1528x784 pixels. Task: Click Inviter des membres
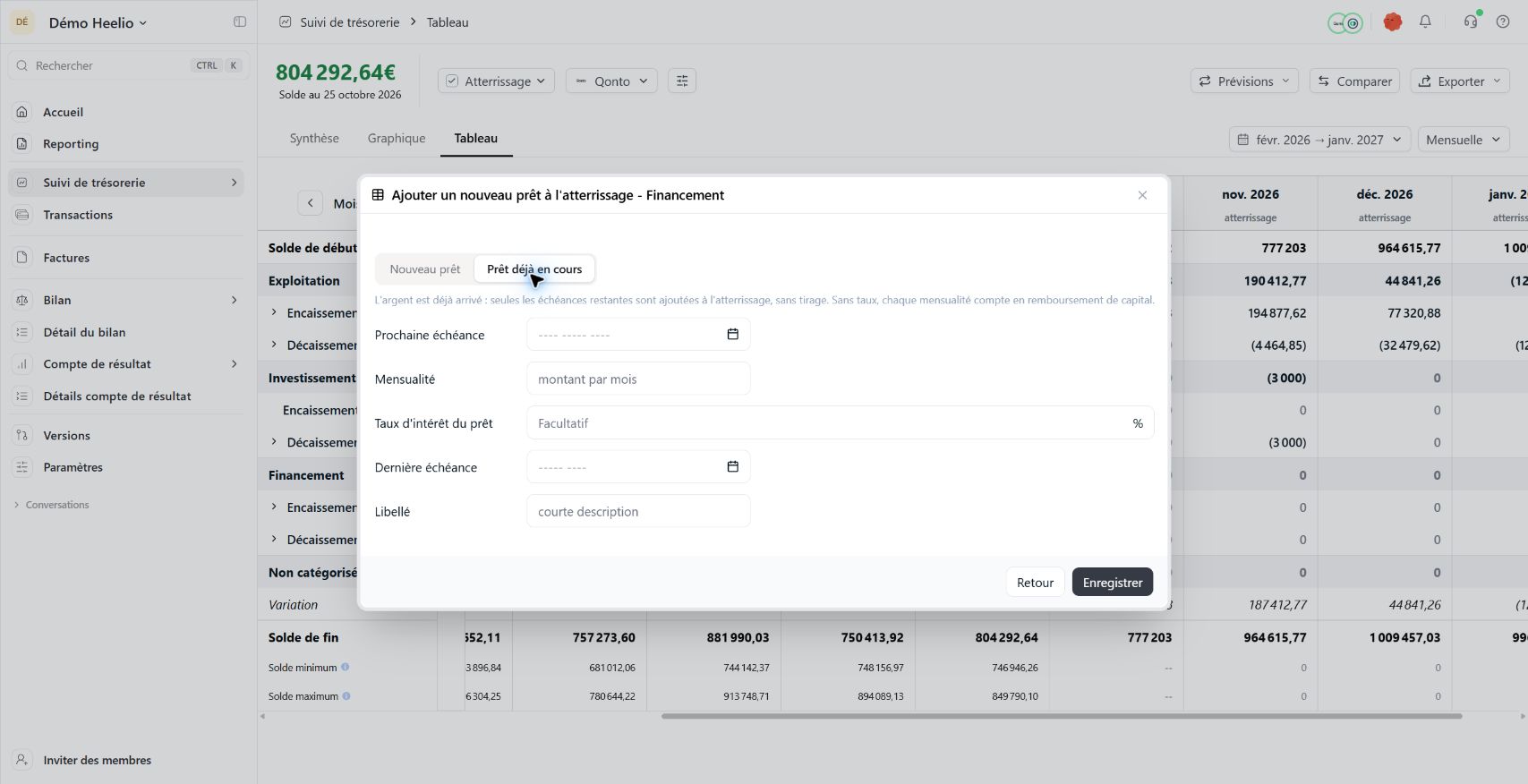97,761
